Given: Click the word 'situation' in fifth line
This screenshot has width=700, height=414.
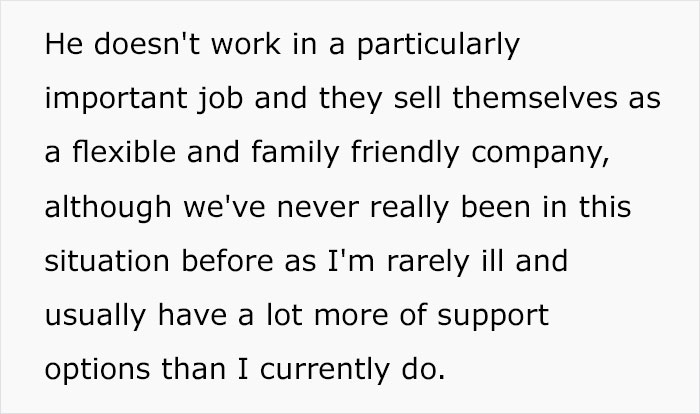Looking at the screenshot, I should (x=107, y=261).
